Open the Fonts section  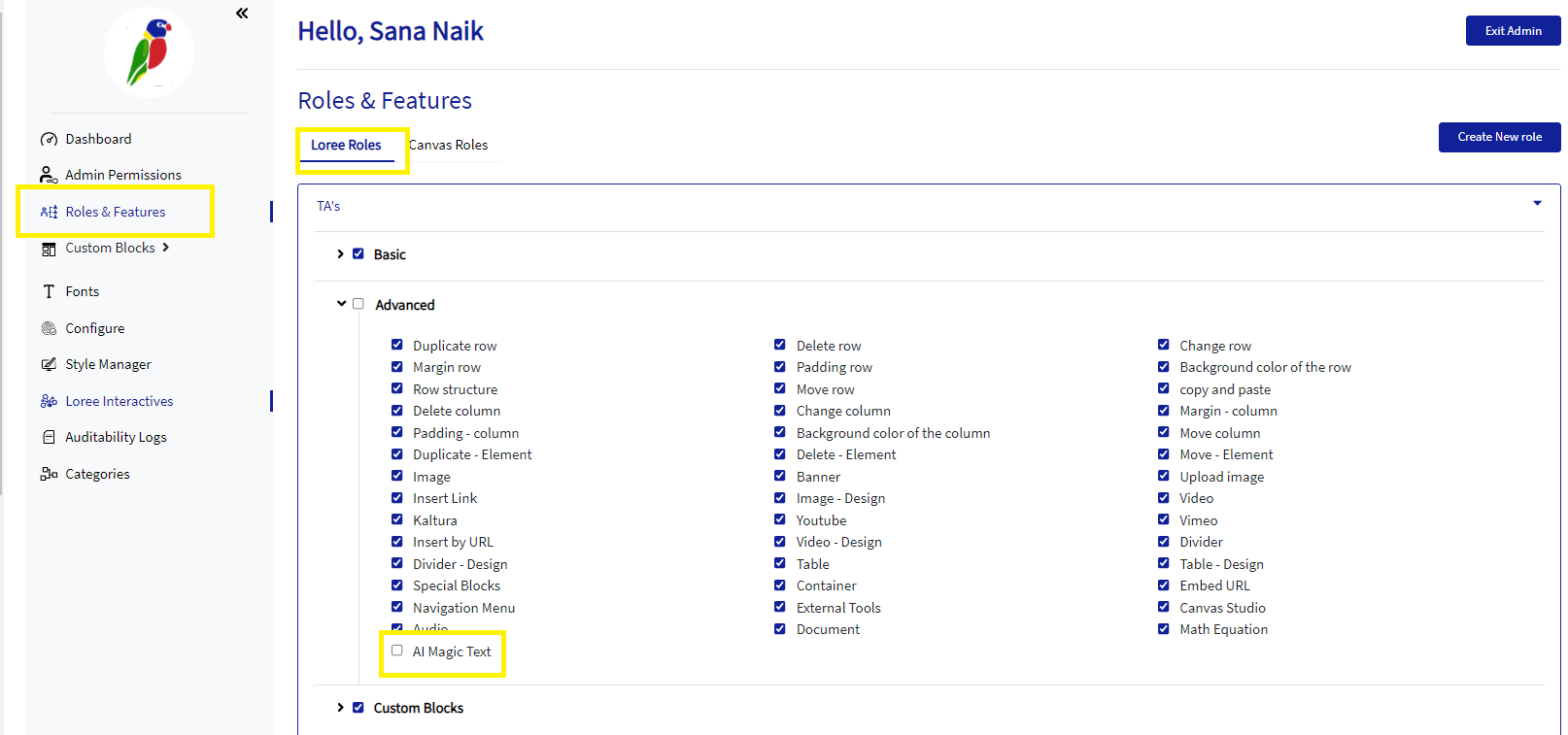coord(83,291)
